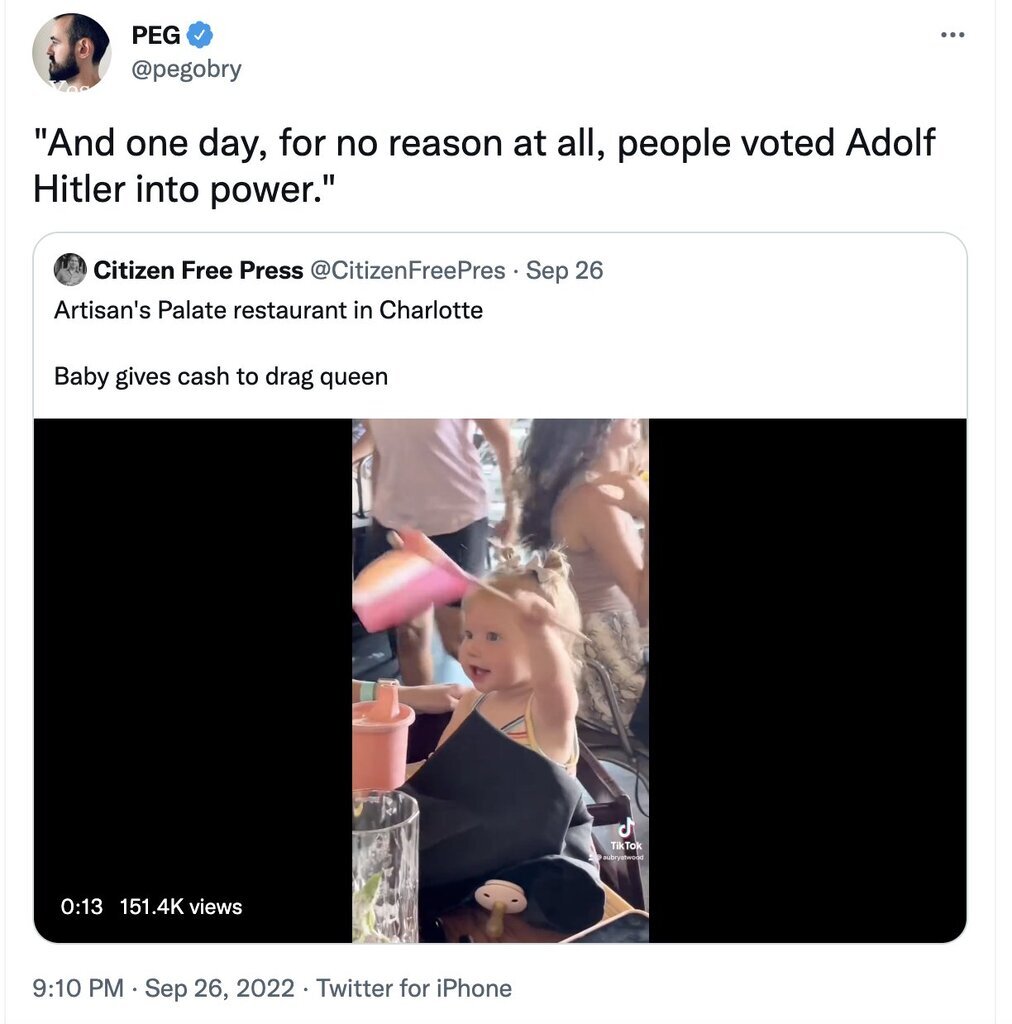Image resolution: width=1012 pixels, height=1024 pixels.
Task: Click the blue verified badge beside PEG
Action: 201,36
